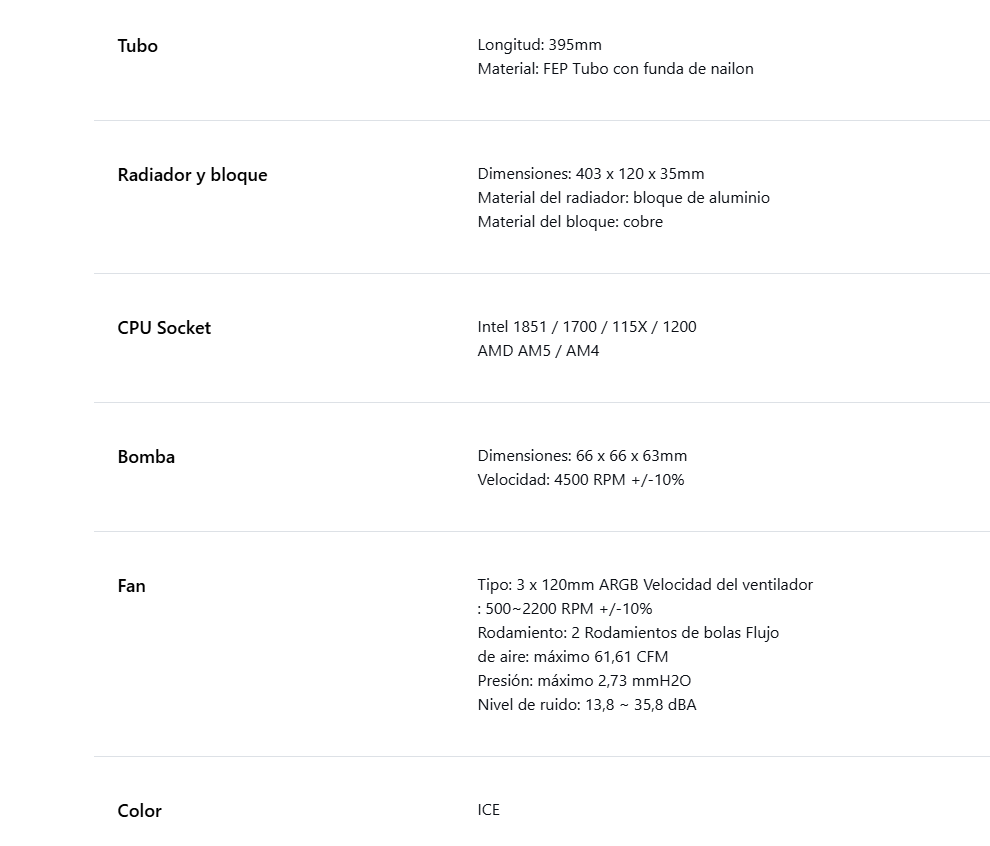Click the 66 x 66 x 63mm dimensions
The image size is (990, 846).
[x=582, y=456]
